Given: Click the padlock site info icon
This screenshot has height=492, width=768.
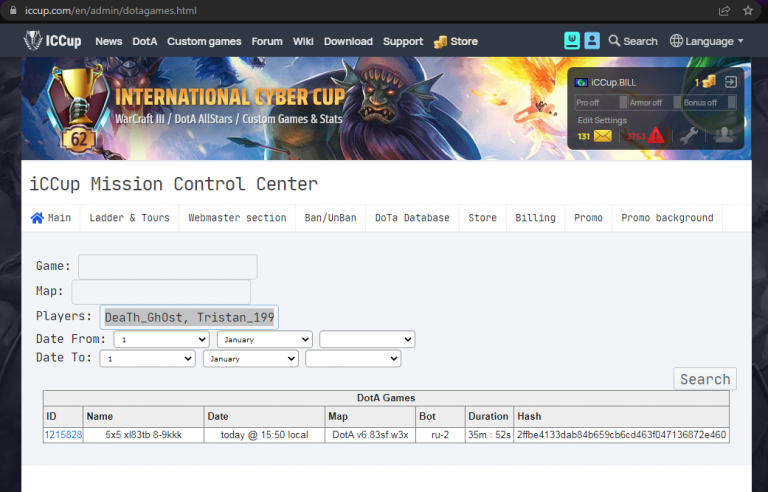Looking at the screenshot, I should click(13, 10).
